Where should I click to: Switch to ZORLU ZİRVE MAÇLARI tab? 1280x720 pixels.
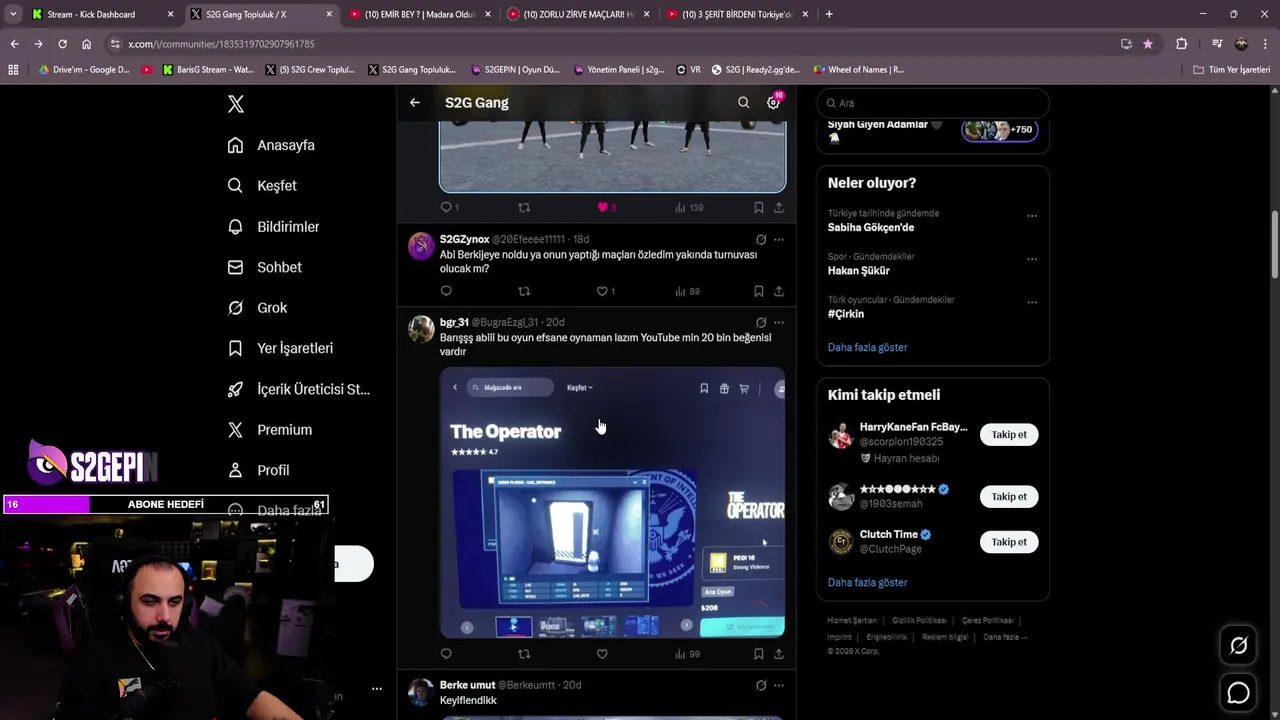click(578, 14)
